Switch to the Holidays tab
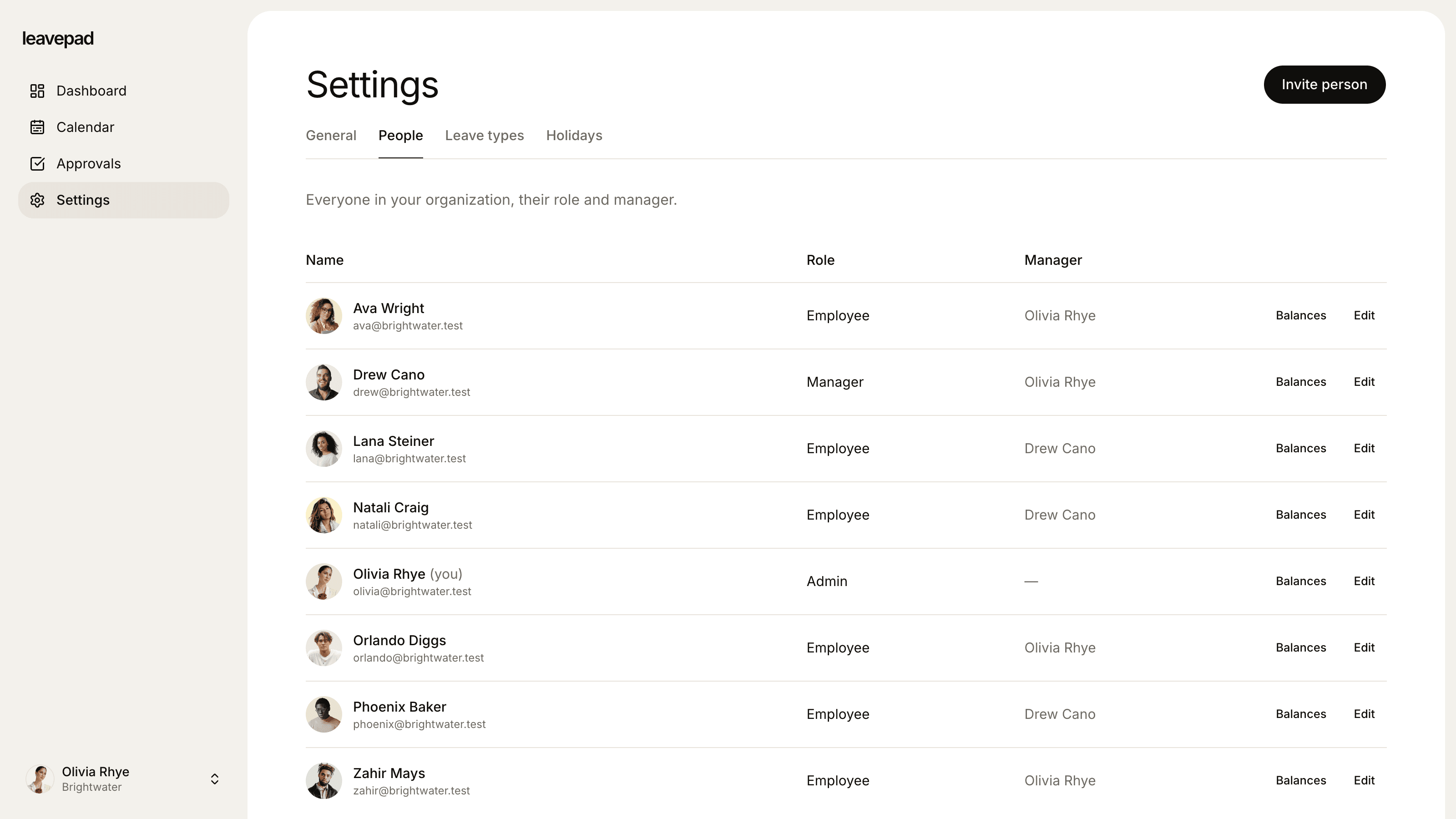The image size is (1456, 819). coord(574,136)
